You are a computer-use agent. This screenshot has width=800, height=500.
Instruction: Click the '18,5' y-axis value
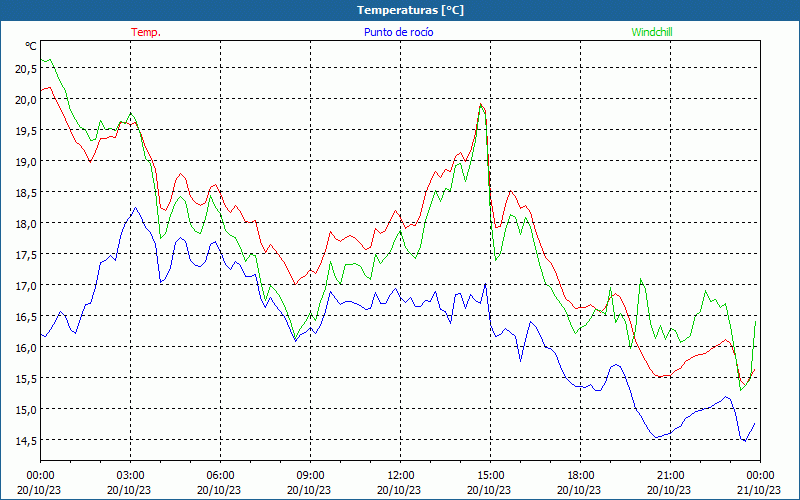tap(26, 193)
